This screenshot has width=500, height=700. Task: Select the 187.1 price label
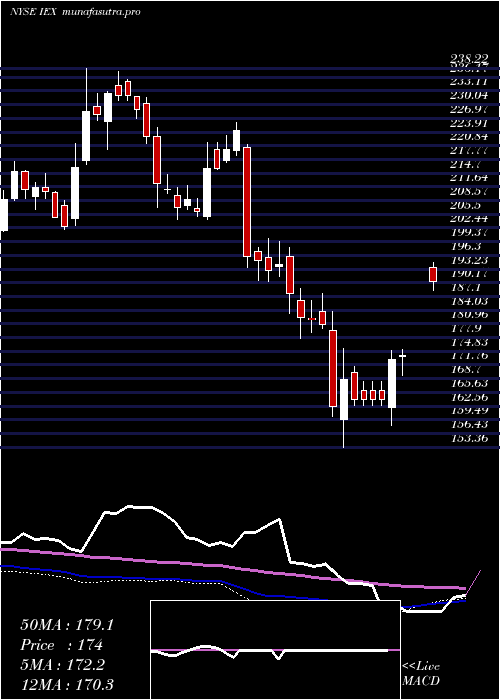(466, 288)
